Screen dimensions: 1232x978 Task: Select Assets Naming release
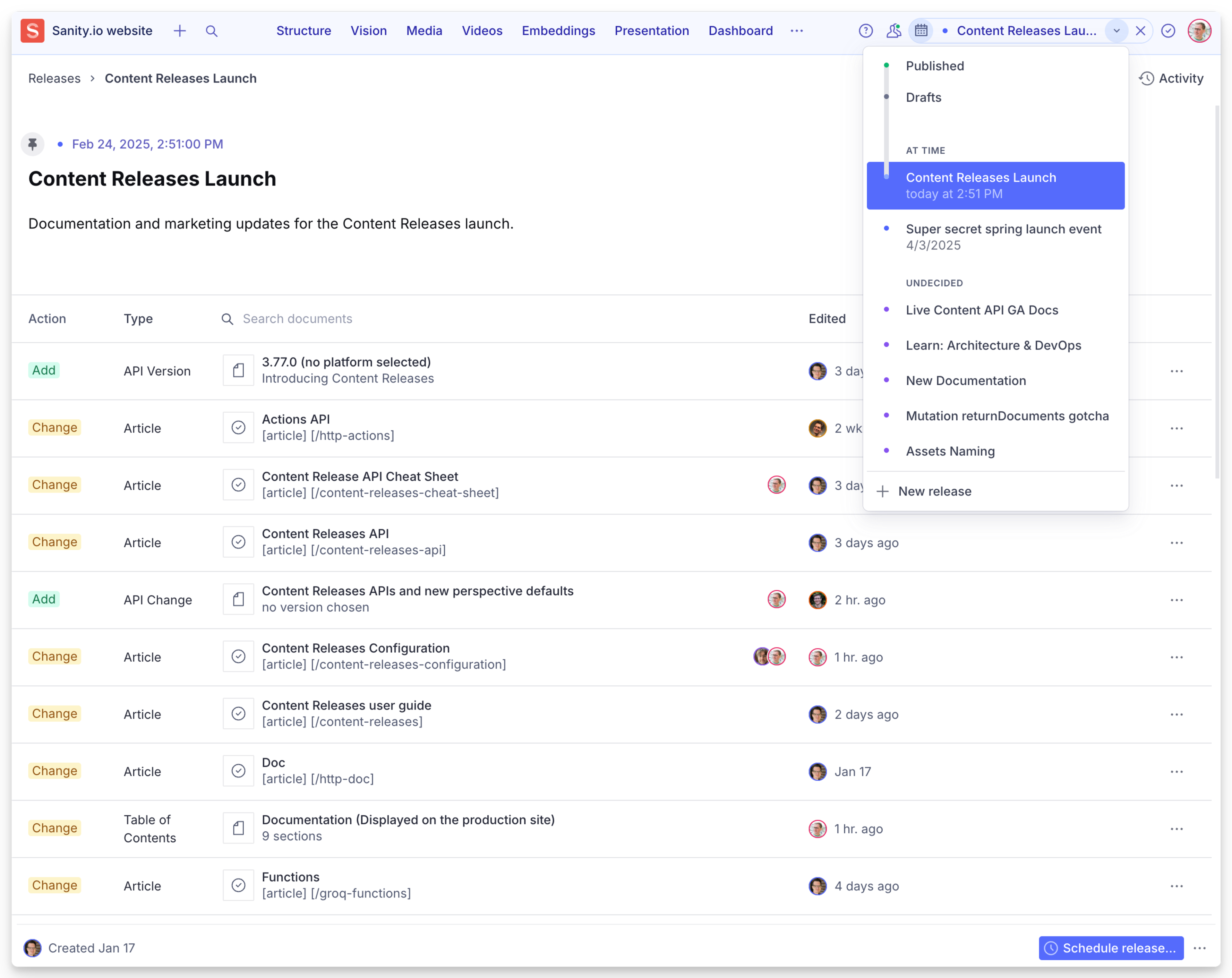point(996,451)
